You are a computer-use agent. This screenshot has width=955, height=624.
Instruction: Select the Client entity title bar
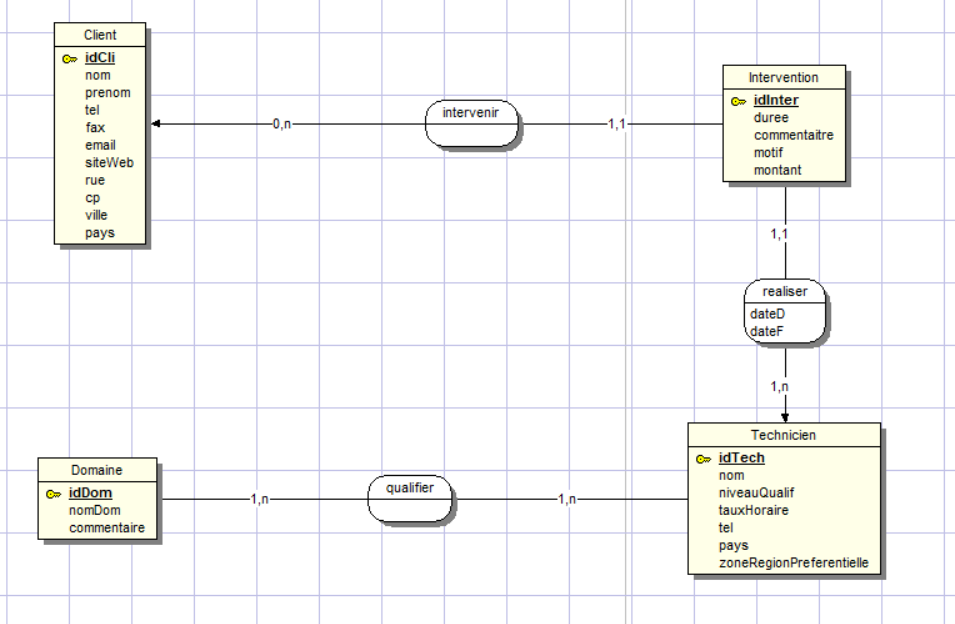click(x=100, y=35)
